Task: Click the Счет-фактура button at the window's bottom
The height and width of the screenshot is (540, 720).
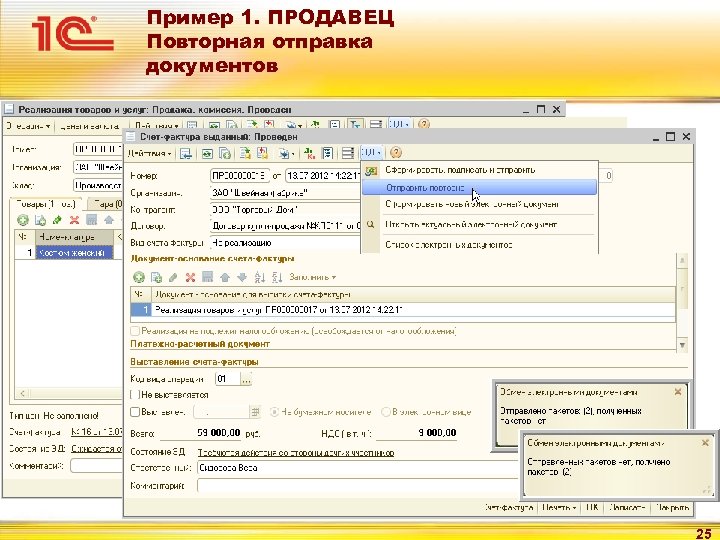Action: click(508, 507)
